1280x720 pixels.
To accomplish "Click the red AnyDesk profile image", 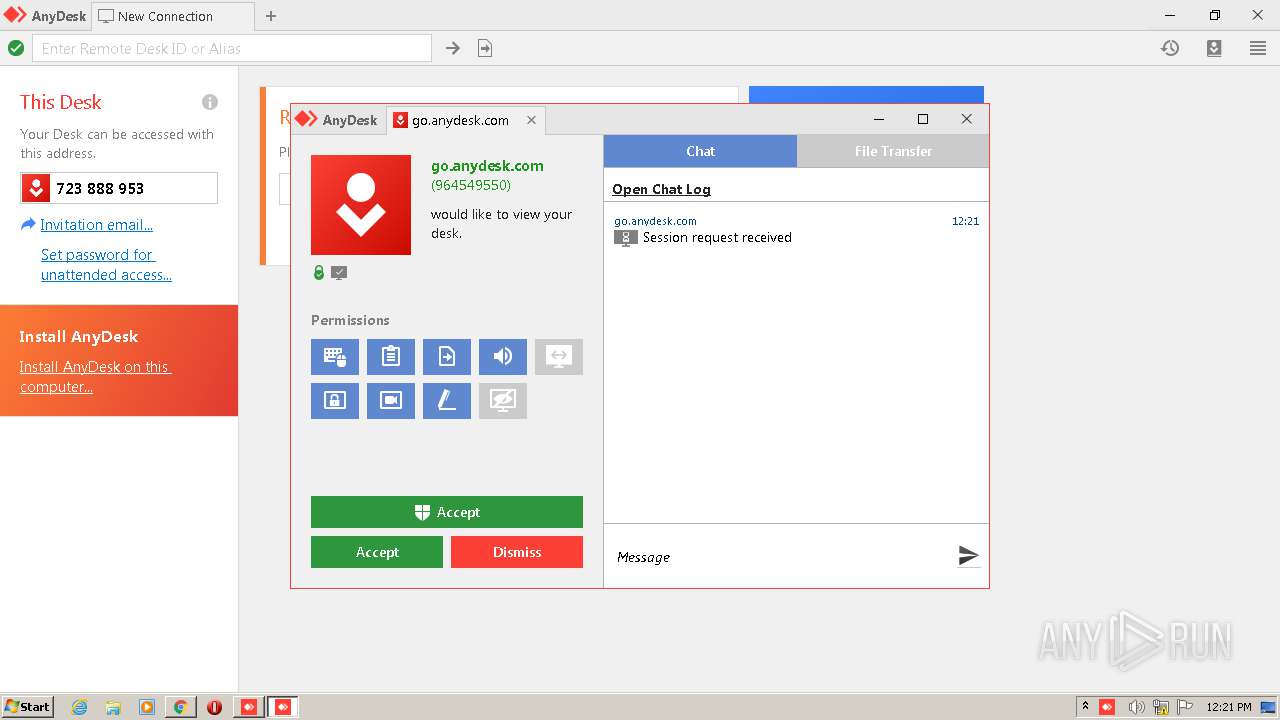I will click(361, 205).
